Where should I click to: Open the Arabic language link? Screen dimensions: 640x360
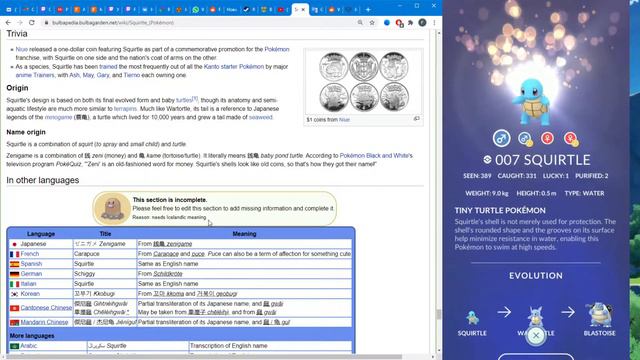(x=29, y=346)
